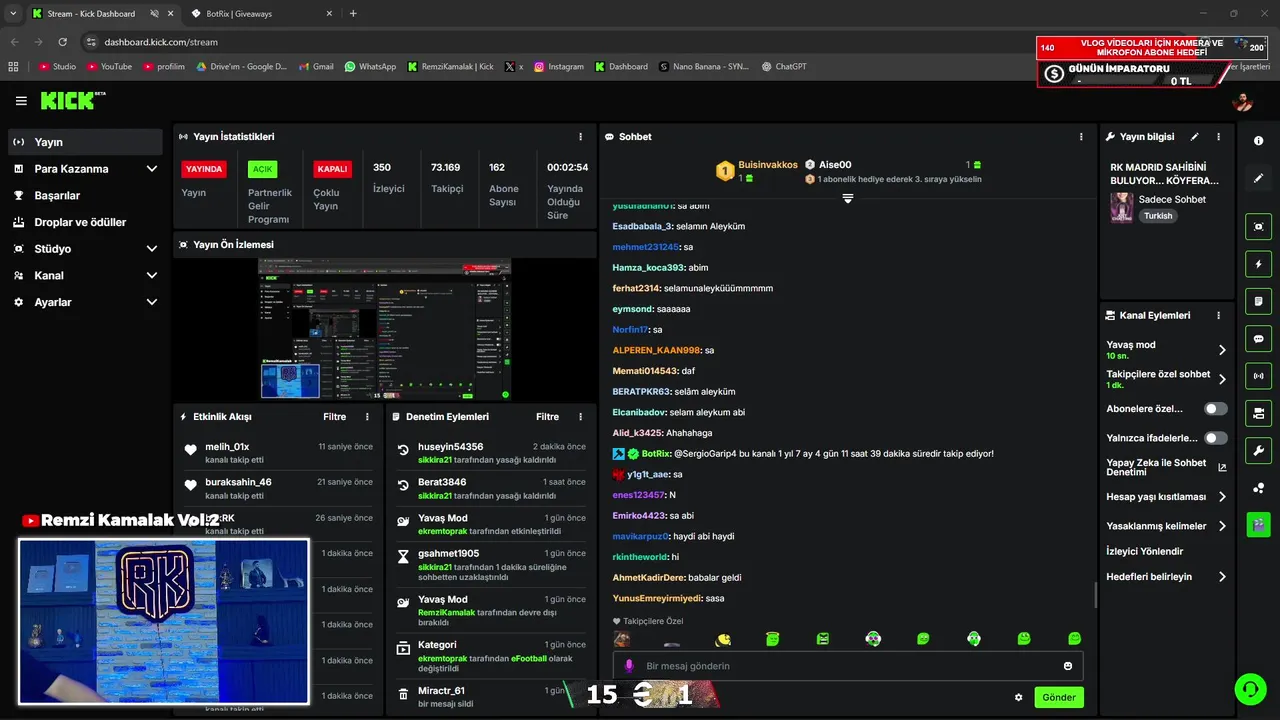Collapse the pinned gift leaderboard arrow in chat
This screenshot has height=720, width=1280.
[848, 199]
